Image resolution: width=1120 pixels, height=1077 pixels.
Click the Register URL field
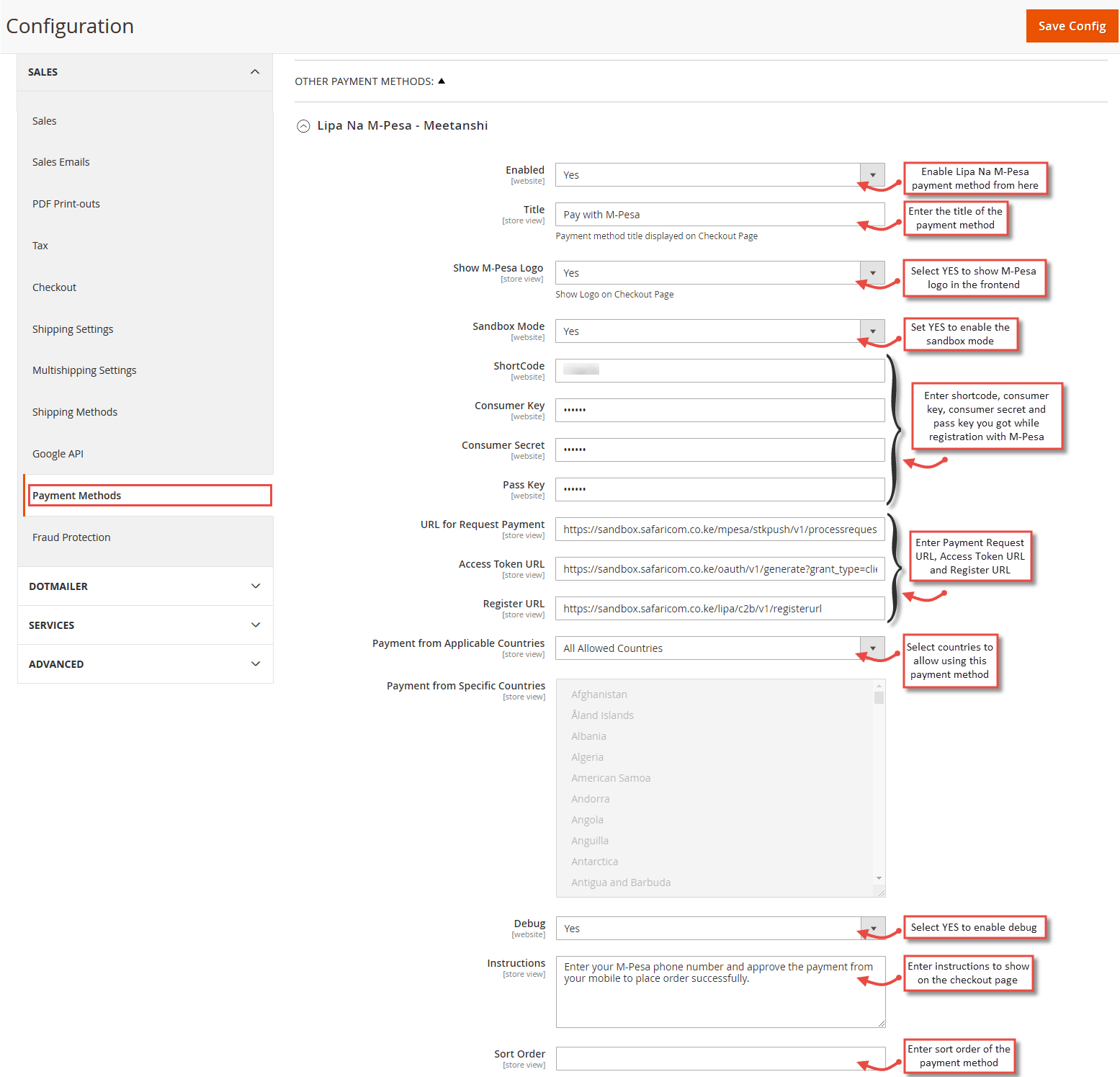coord(720,609)
